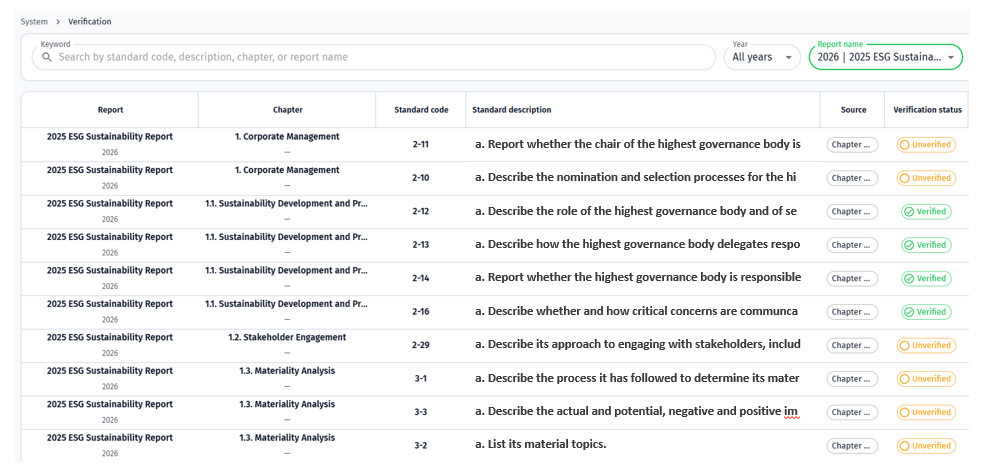
Task: Select standard code 2-16 cell
Action: [421, 312]
